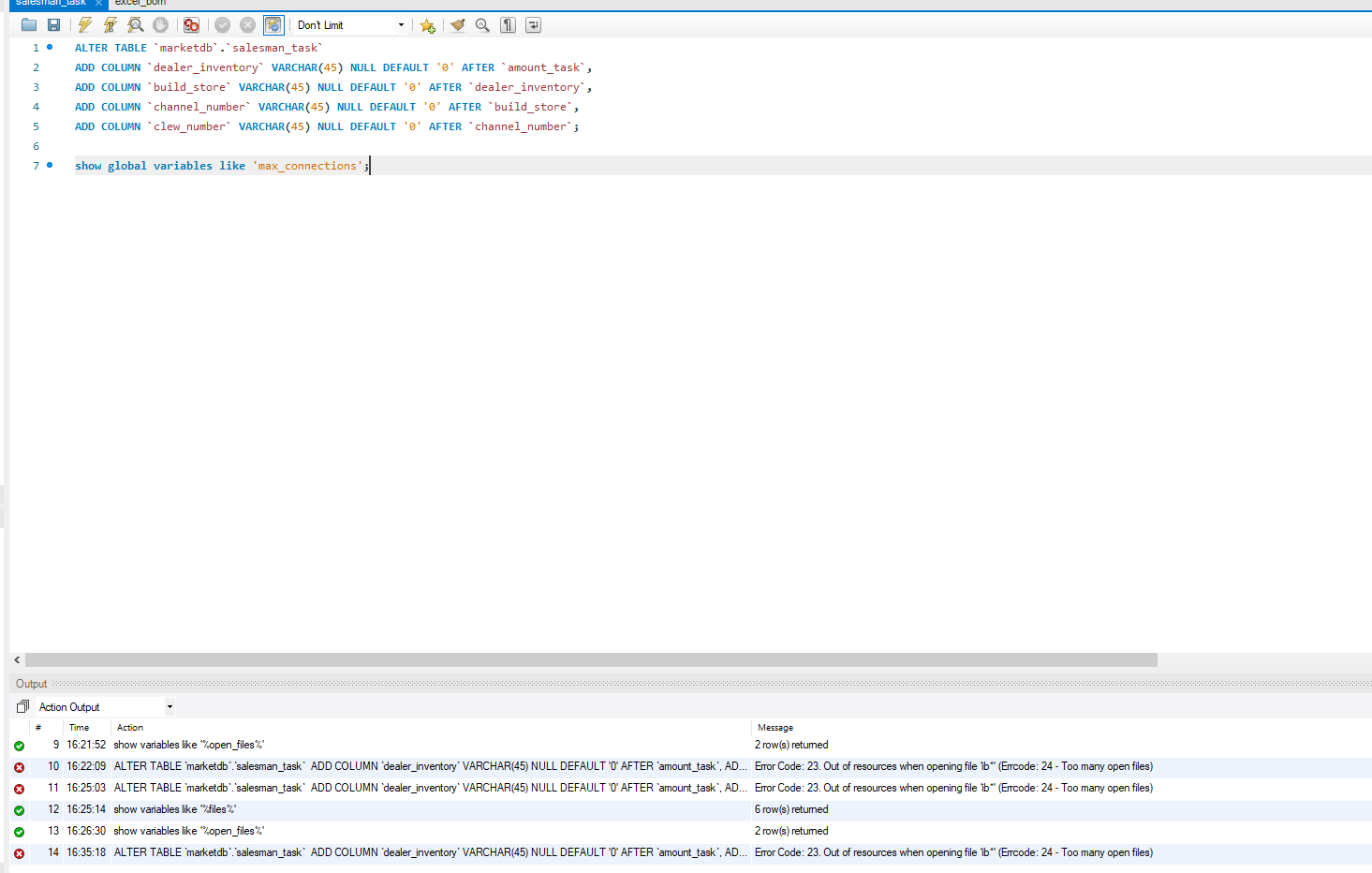Viewport: 1372px width, 873px height.
Task: Switch to excel_bom tab
Action: click(x=140, y=3)
